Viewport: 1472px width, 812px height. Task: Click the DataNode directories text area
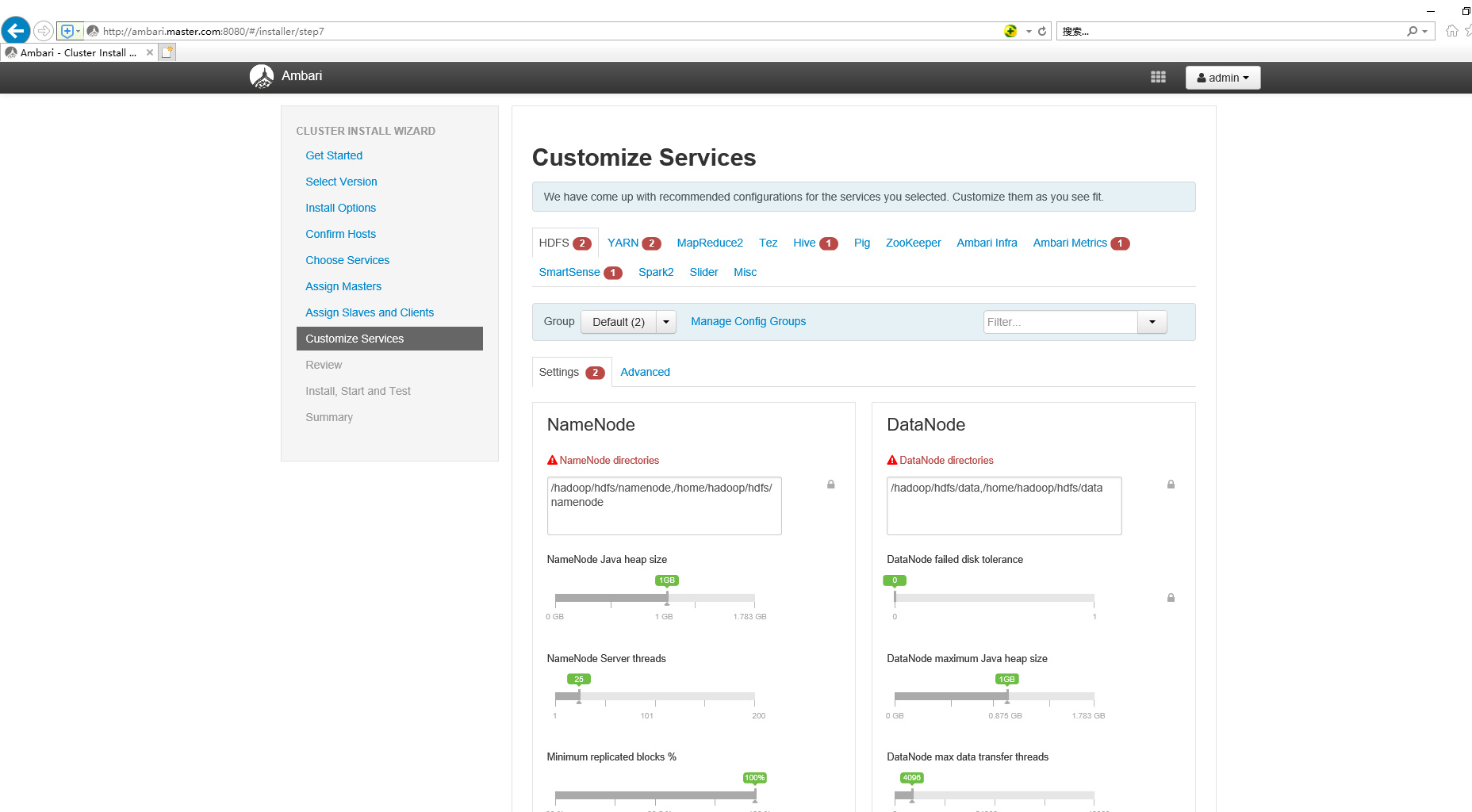pos(1004,506)
